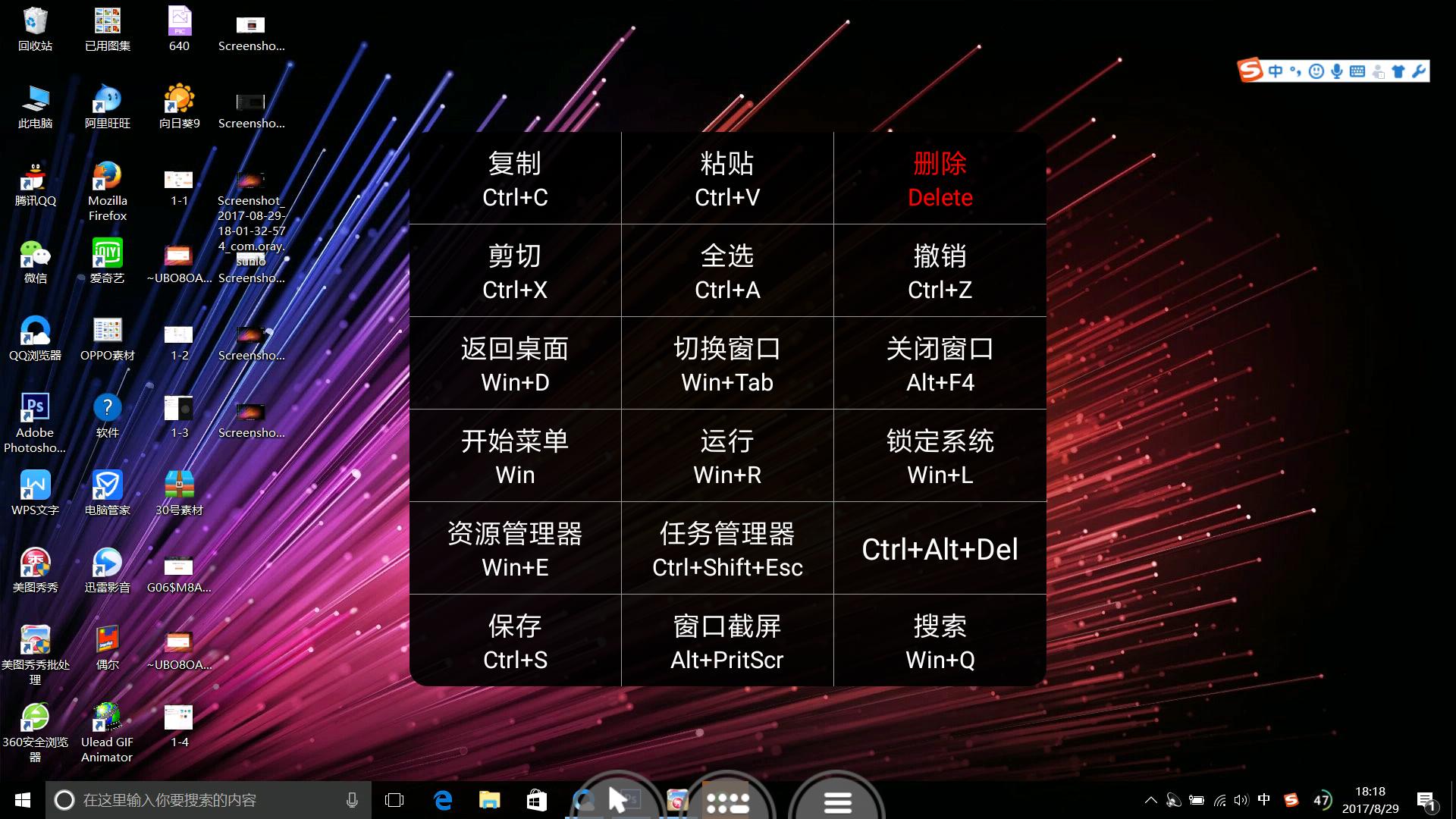Trigger 删除 Delete shortcut in the panel
Image resolution: width=1456 pixels, height=819 pixels.
point(940,178)
